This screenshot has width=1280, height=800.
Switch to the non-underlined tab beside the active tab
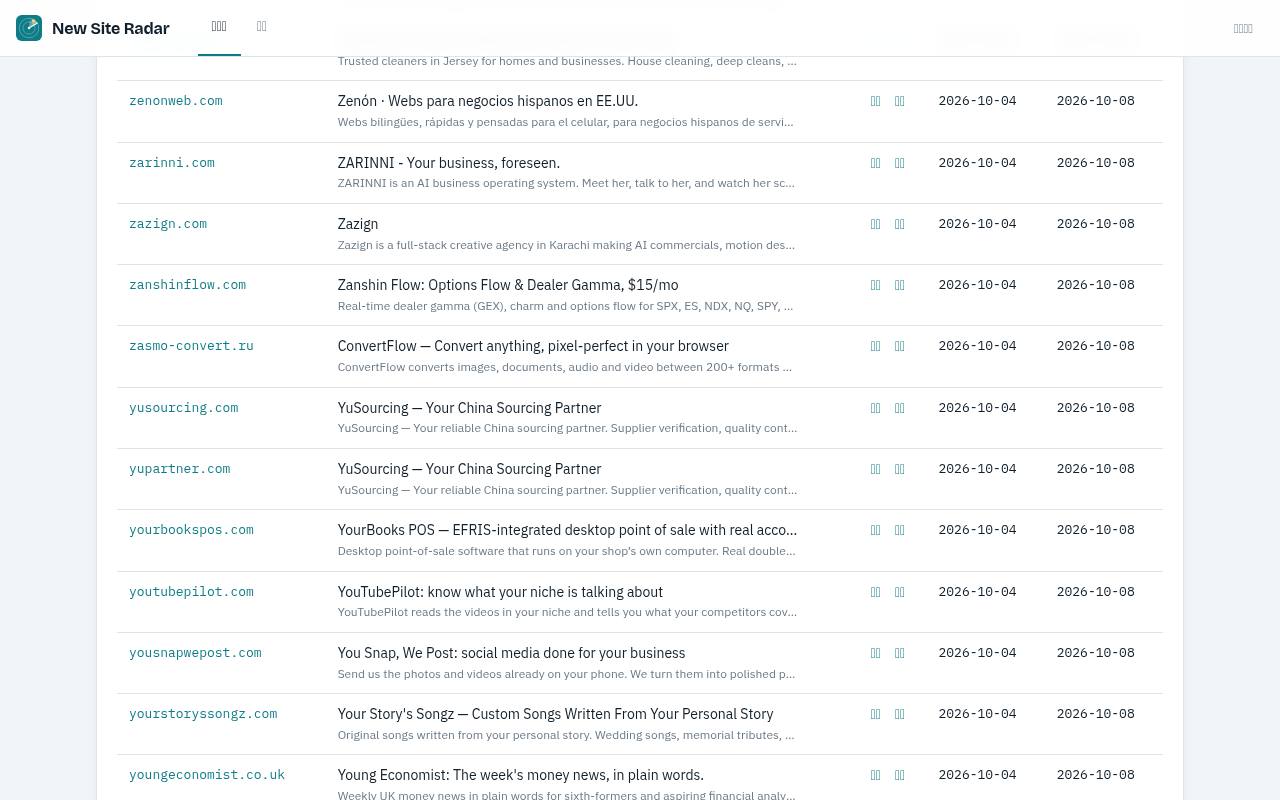point(262,27)
